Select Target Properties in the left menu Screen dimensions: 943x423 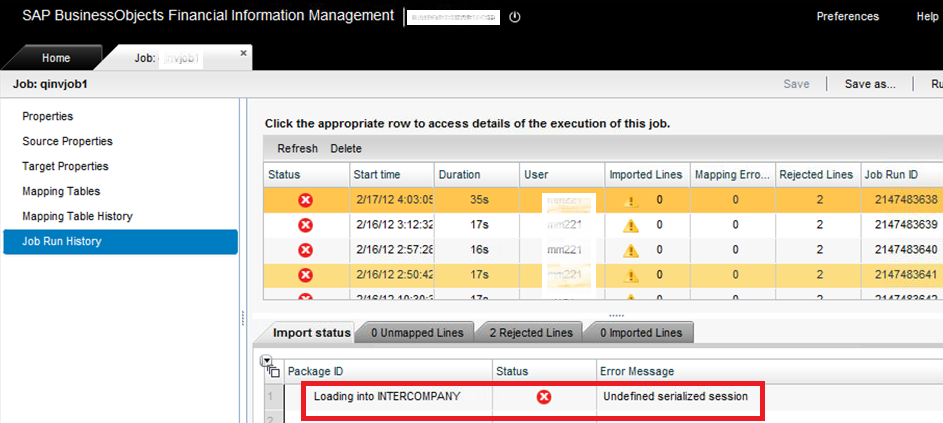[66, 166]
